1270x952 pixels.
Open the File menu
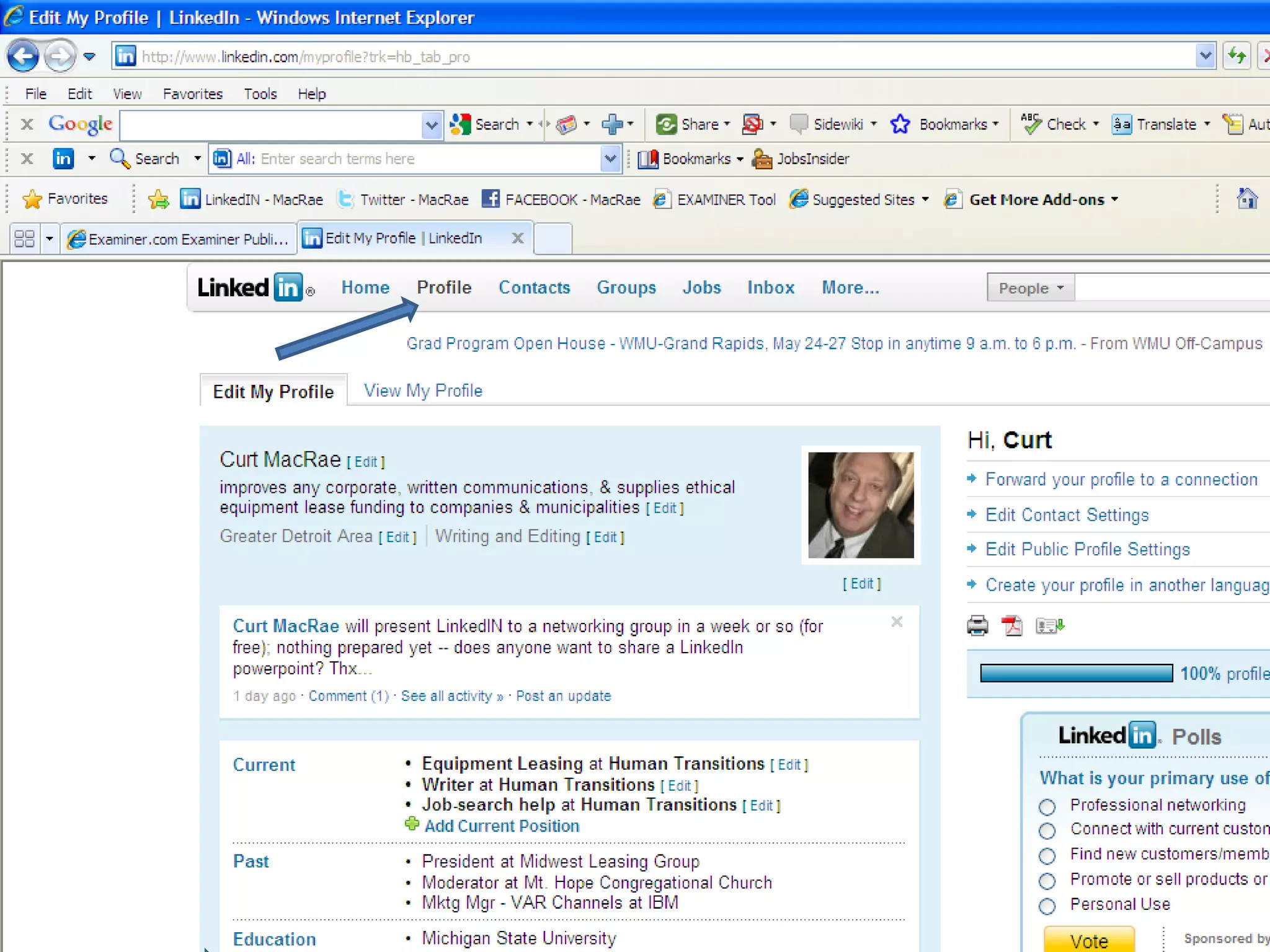tap(35, 94)
